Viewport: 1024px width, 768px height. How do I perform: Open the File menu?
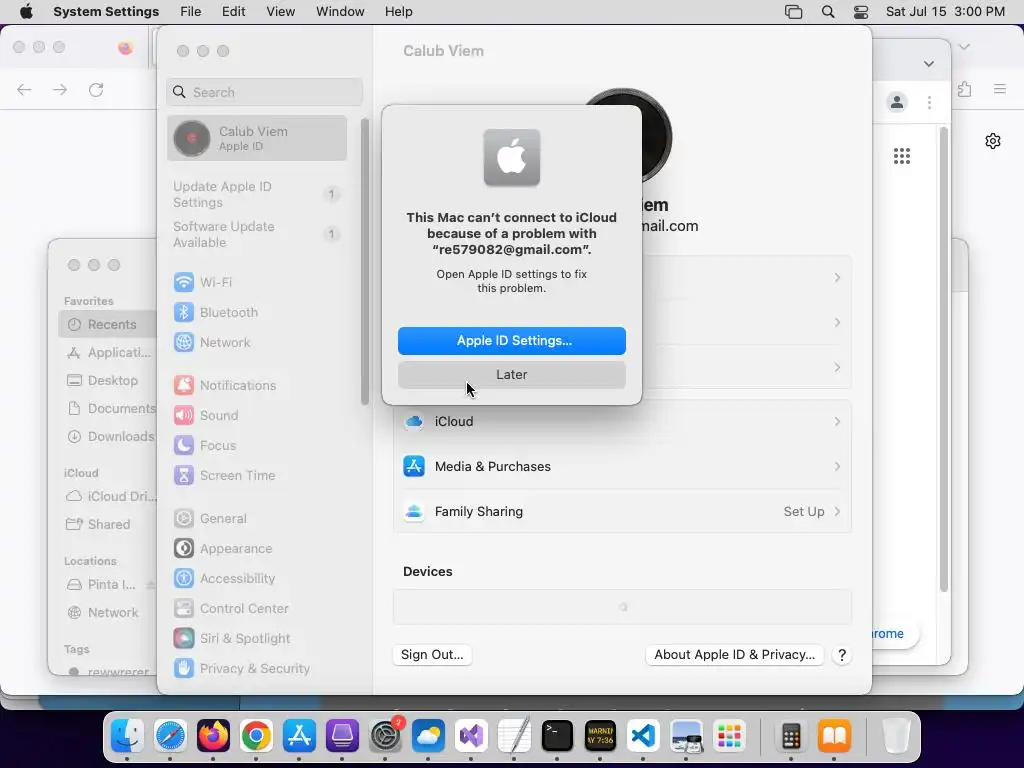coord(191,12)
